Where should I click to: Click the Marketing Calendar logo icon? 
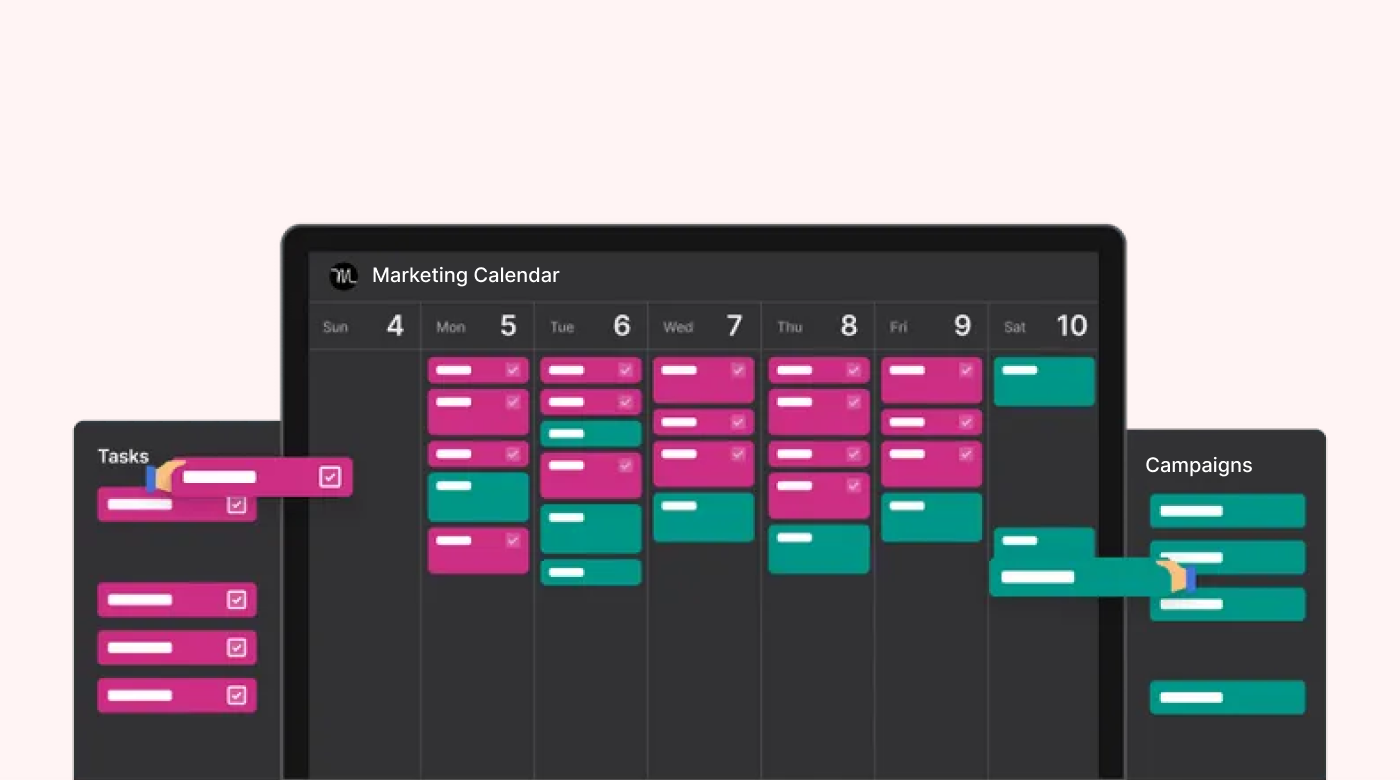point(344,276)
